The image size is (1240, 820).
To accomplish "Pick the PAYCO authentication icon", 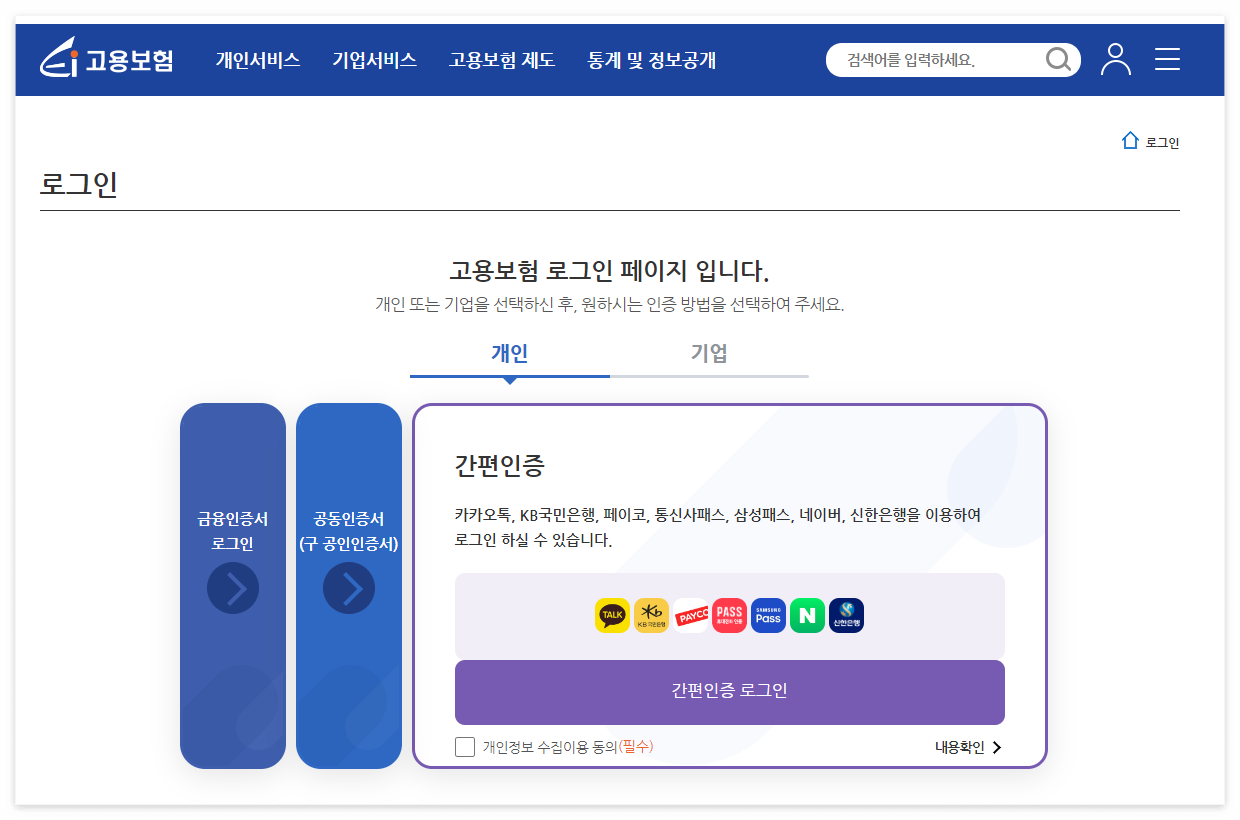I will pos(690,615).
